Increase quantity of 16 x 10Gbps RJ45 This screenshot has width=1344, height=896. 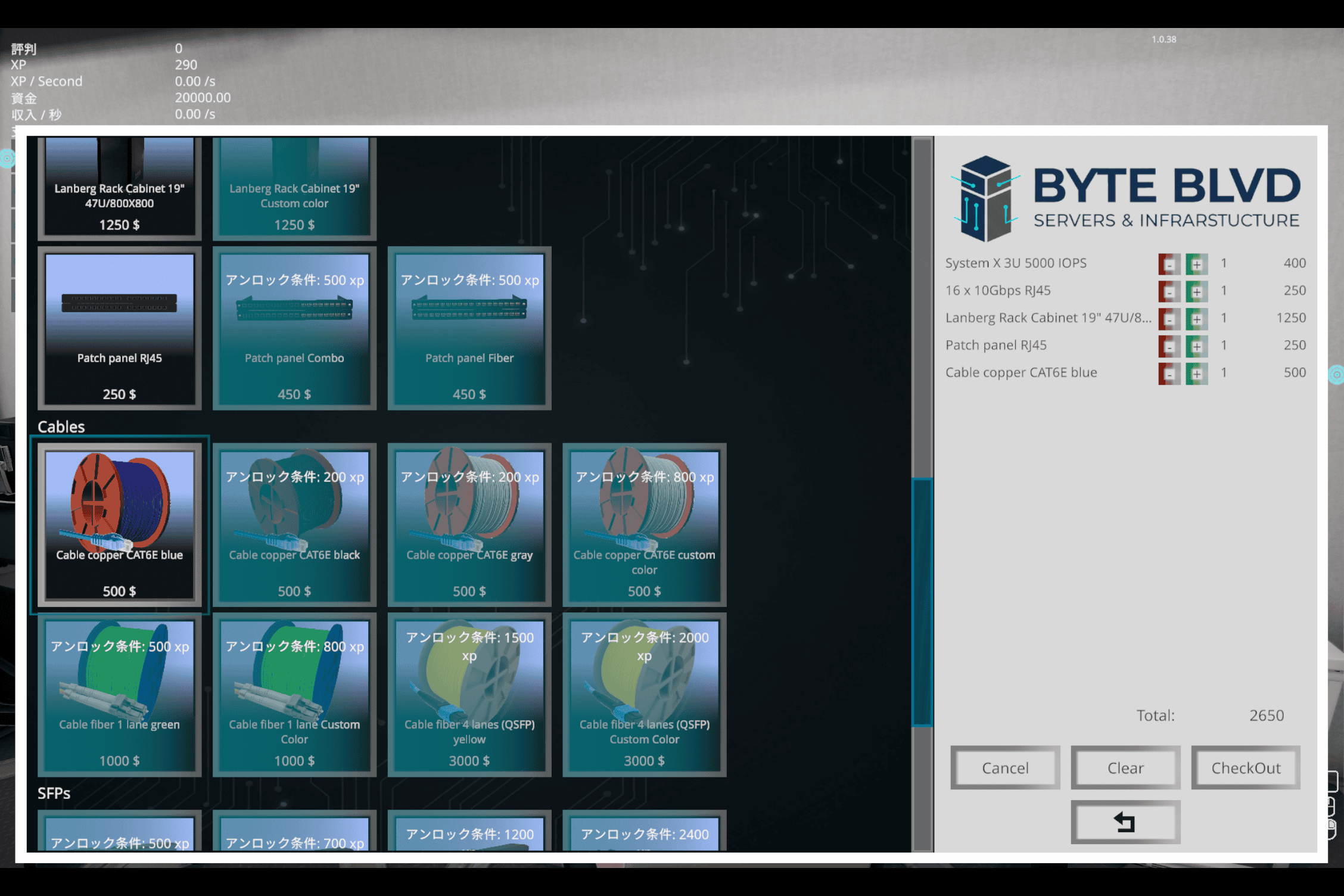click(1196, 291)
